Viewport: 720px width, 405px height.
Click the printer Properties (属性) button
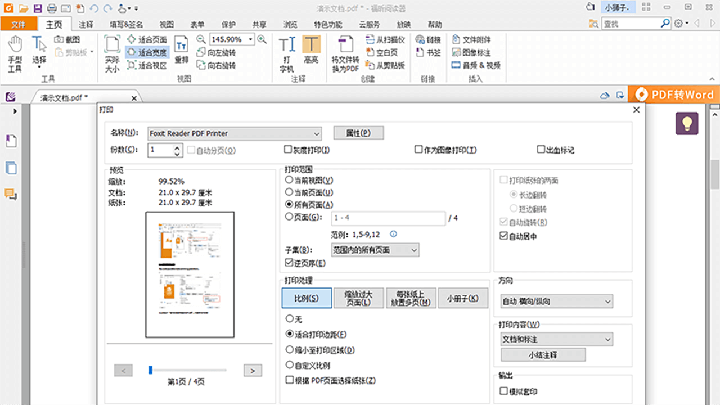[x=359, y=133]
